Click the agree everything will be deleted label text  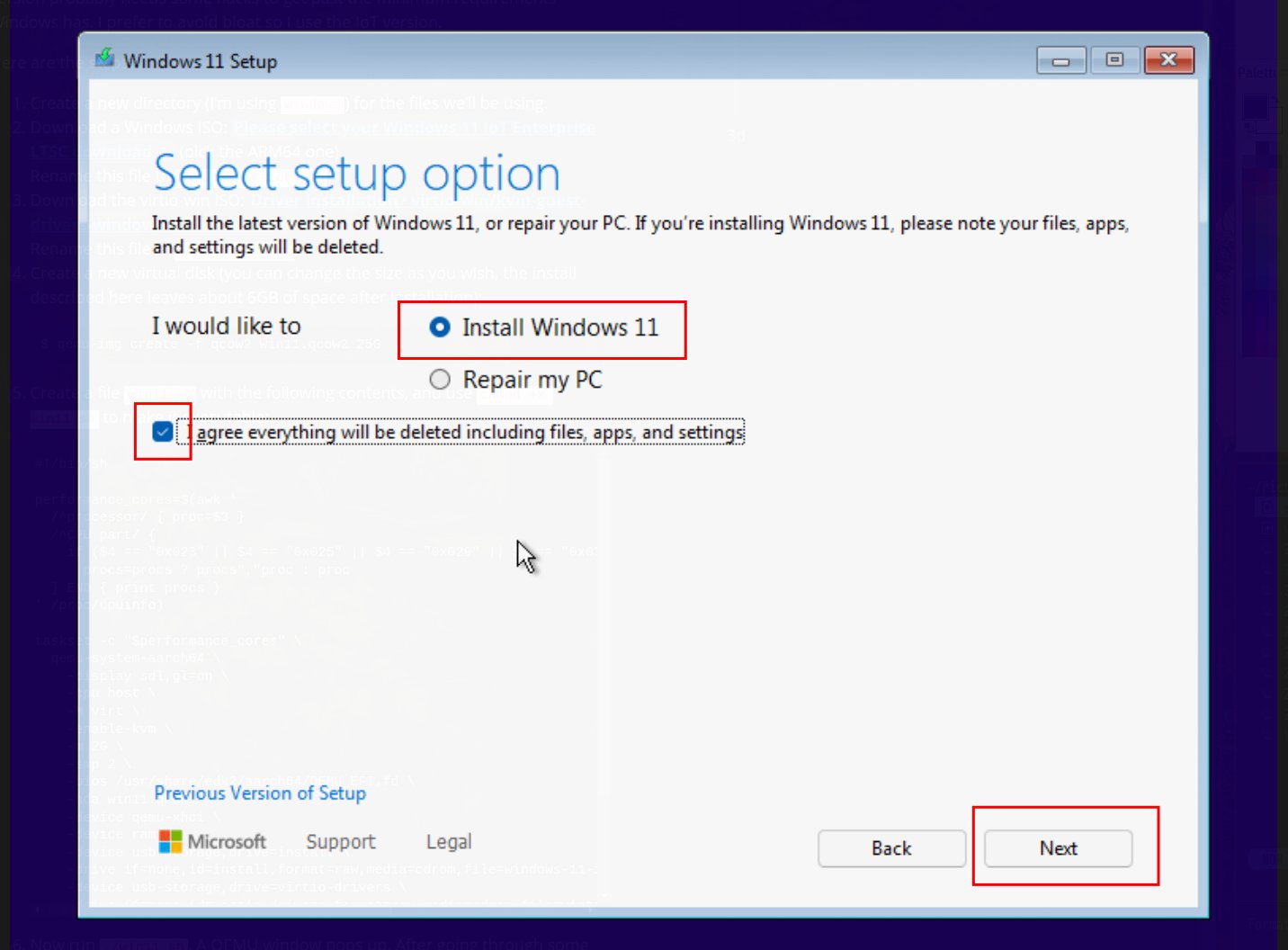click(461, 433)
